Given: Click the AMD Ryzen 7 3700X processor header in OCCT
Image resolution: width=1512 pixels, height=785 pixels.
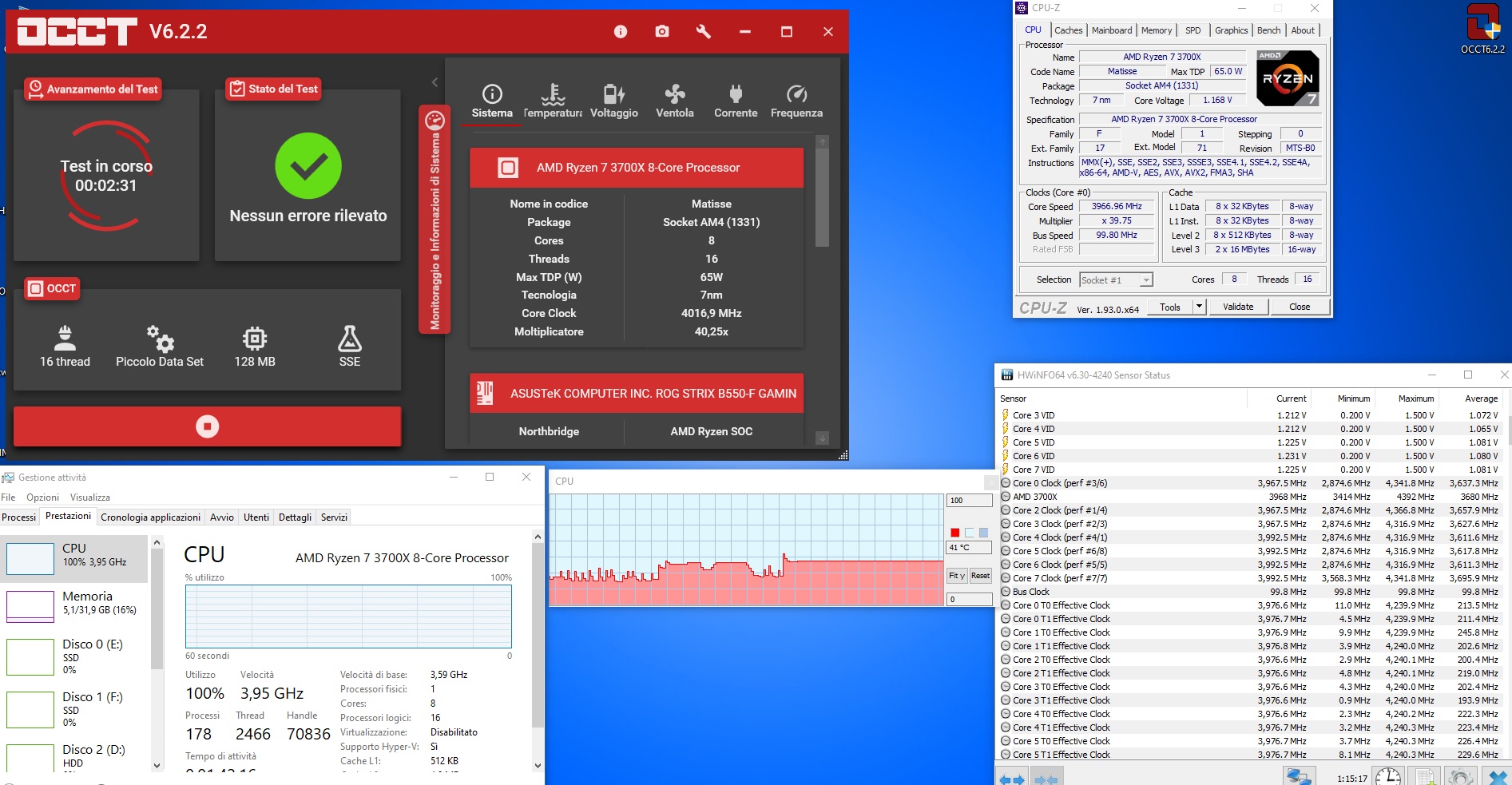Looking at the screenshot, I should (637, 168).
